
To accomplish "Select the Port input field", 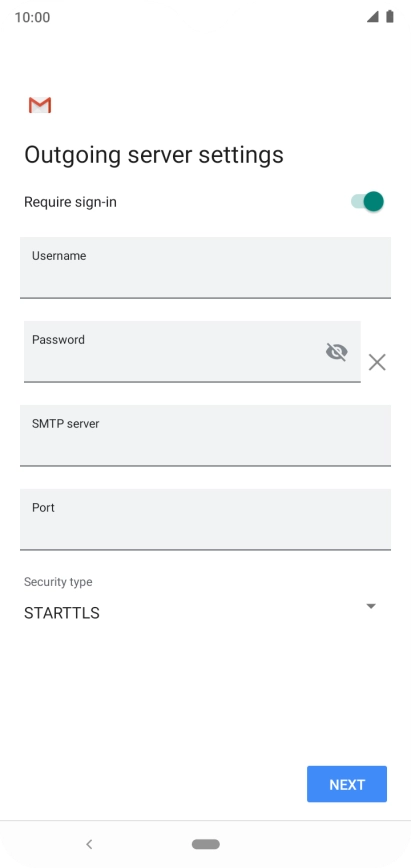I will click(206, 519).
